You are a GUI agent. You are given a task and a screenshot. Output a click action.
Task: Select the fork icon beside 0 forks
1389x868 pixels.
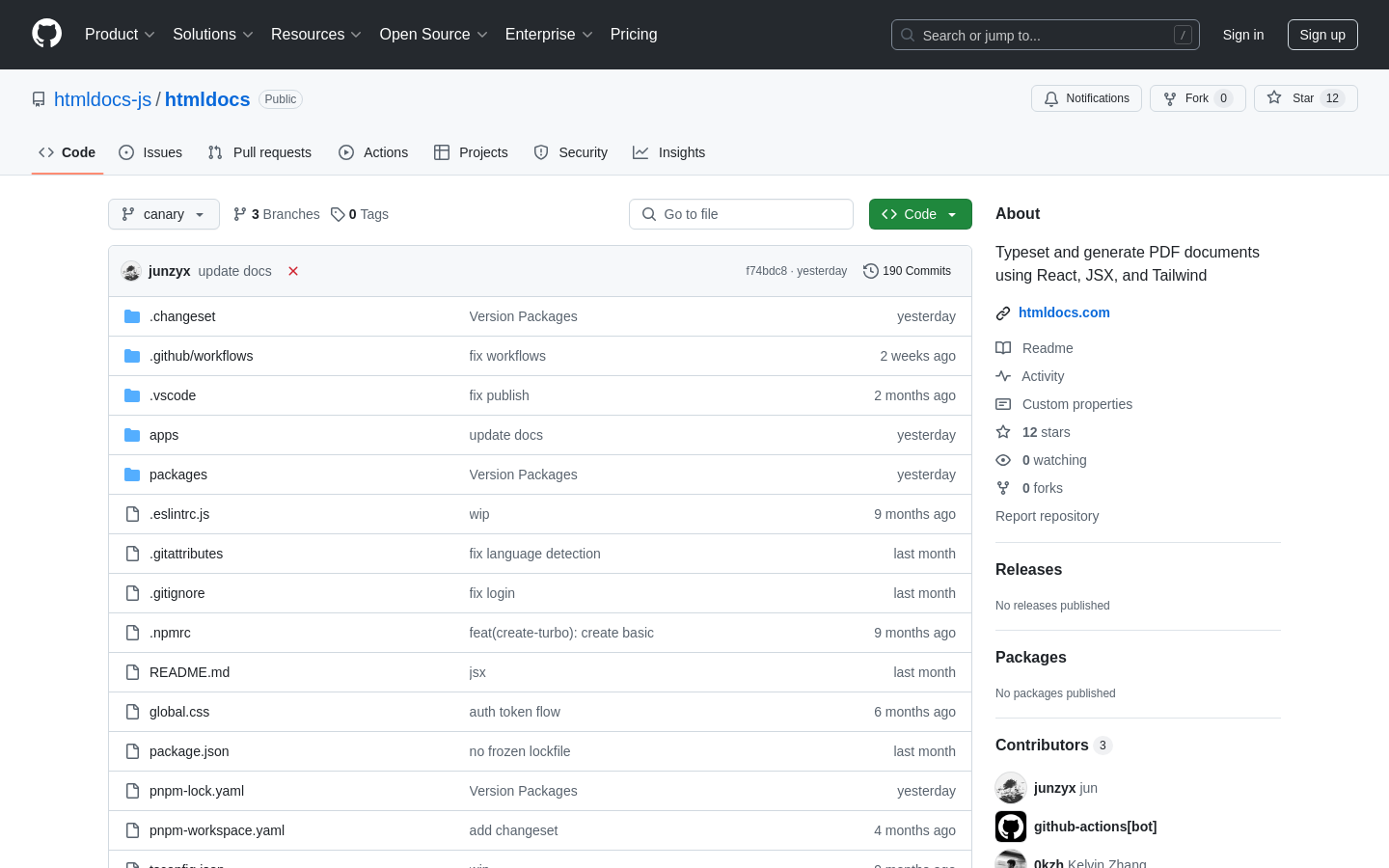pos(1003,488)
